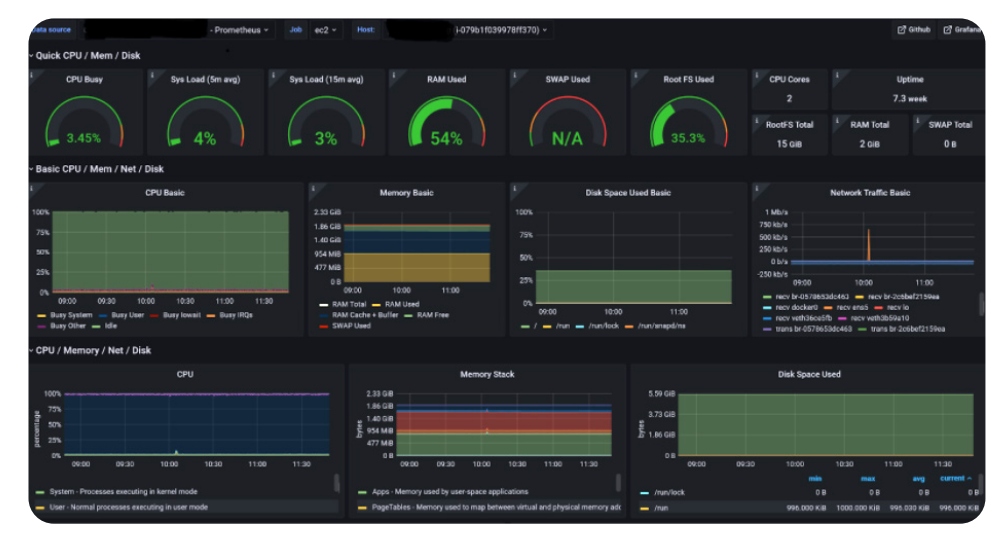The height and width of the screenshot is (542, 1008).
Task: Open info icon on Memory Basic panel
Action: coord(313,188)
